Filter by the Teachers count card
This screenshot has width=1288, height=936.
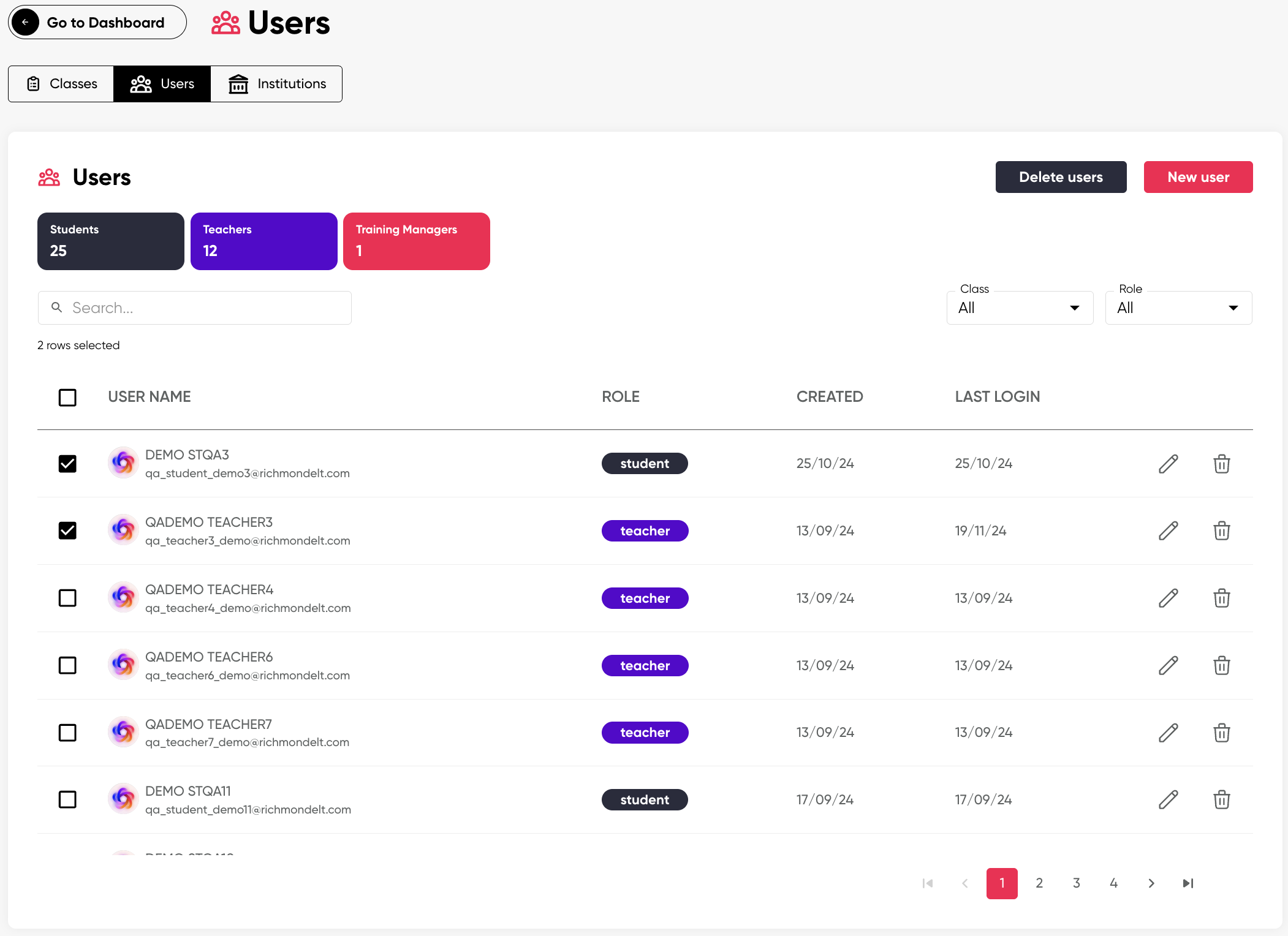tap(263, 241)
